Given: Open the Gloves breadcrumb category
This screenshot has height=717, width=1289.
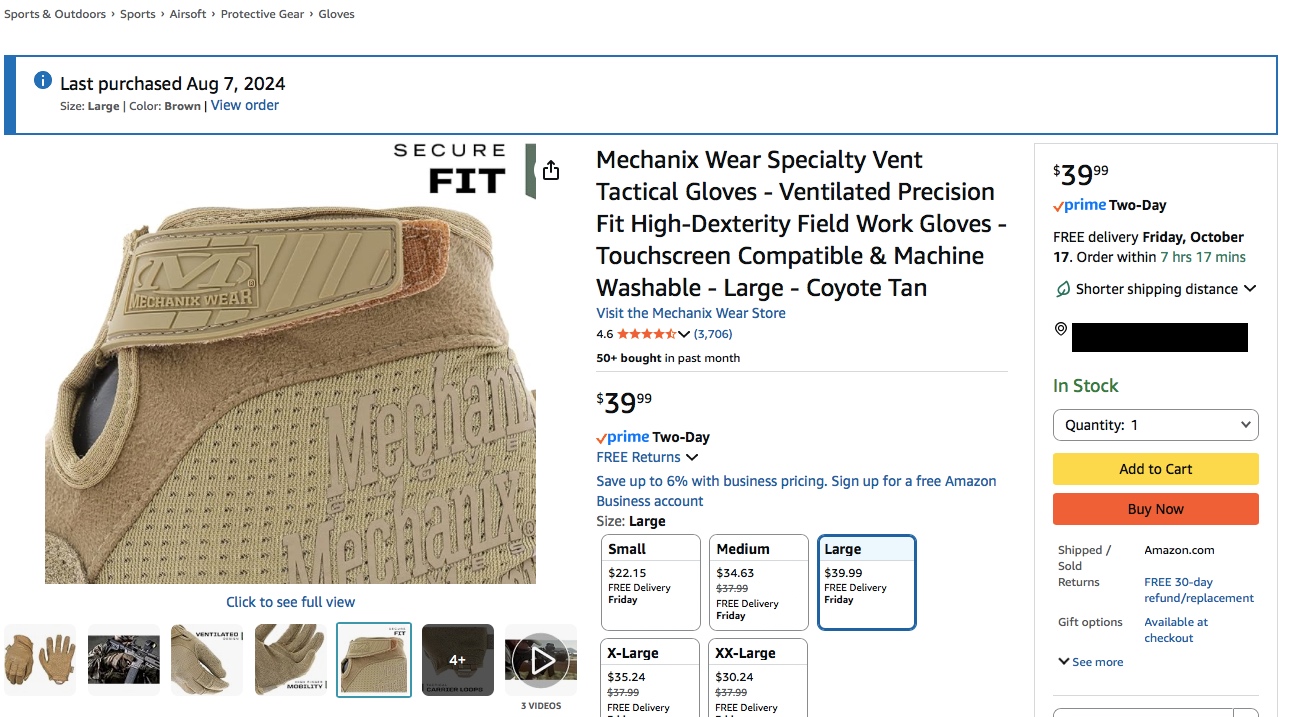Looking at the screenshot, I should pos(336,14).
